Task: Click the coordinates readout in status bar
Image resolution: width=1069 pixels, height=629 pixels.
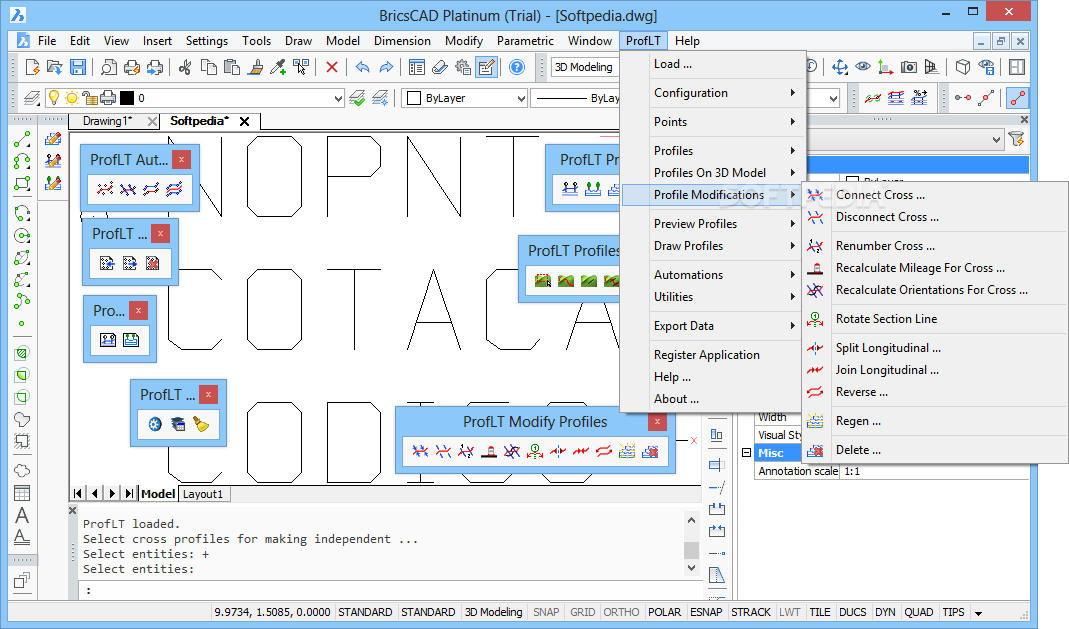Action: click(272, 612)
